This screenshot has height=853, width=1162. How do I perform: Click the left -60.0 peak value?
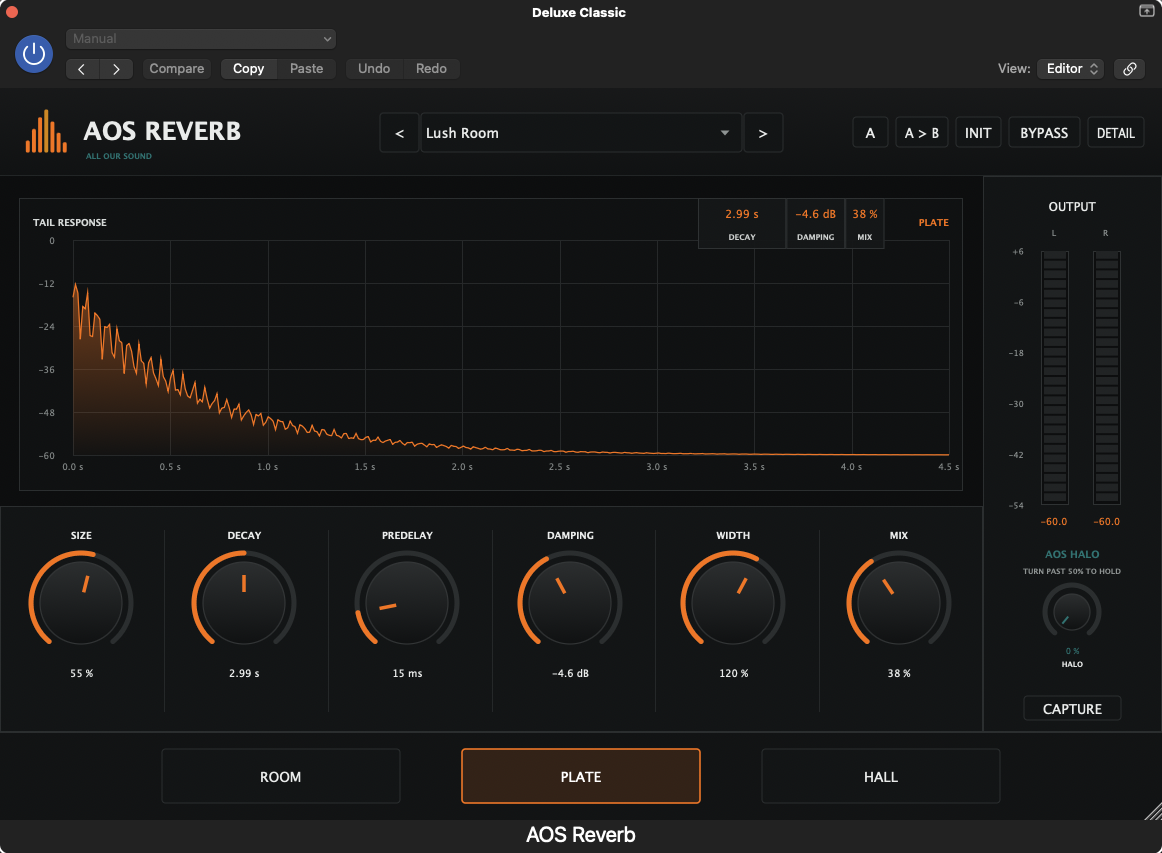pos(1054,522)
